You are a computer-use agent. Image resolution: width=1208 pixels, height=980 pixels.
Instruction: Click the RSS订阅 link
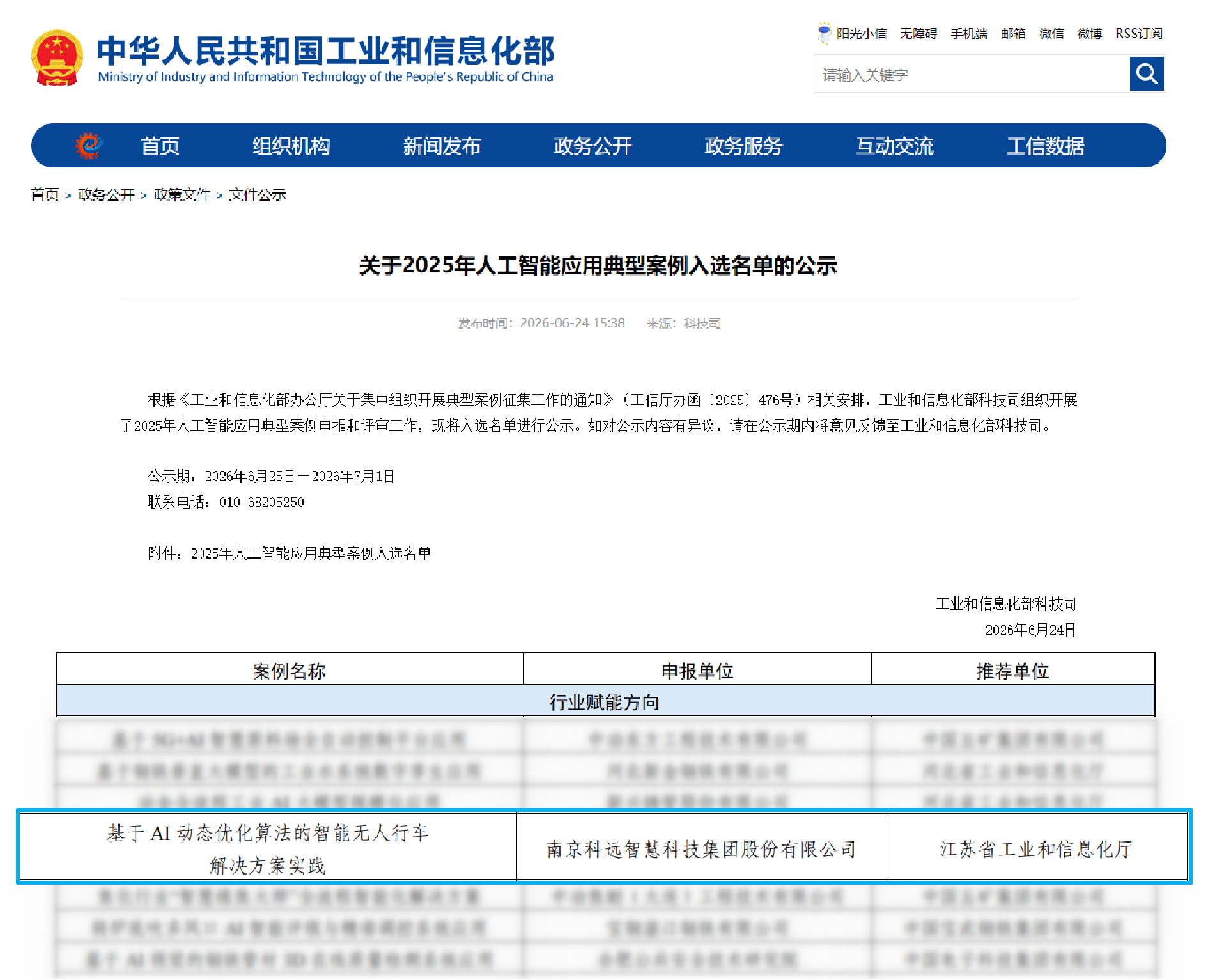pyautogui.click(x=1139, y=34)
